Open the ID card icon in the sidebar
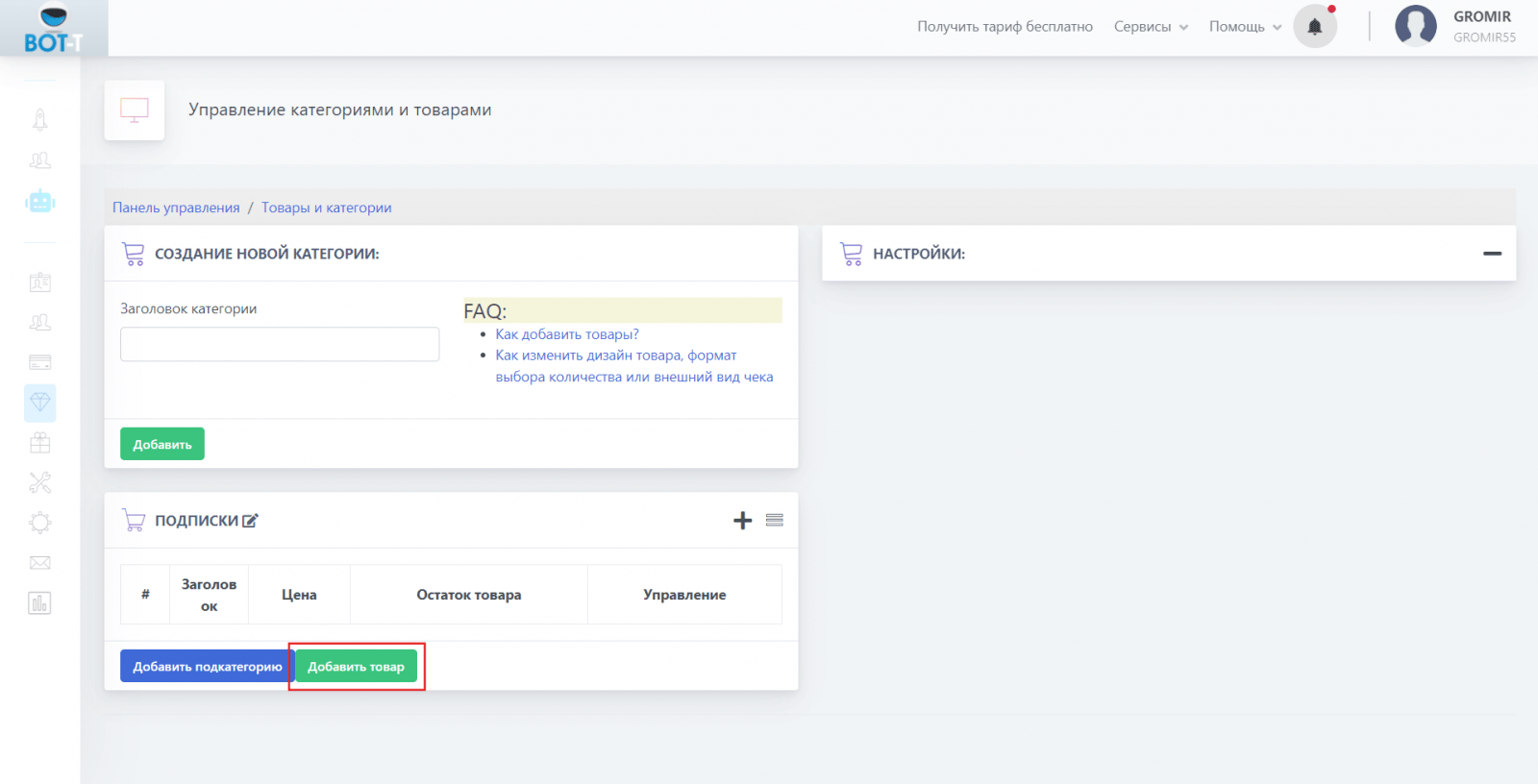Image resolution: width=1538 pixels, height=784 pixels. (x=39, y=282)
